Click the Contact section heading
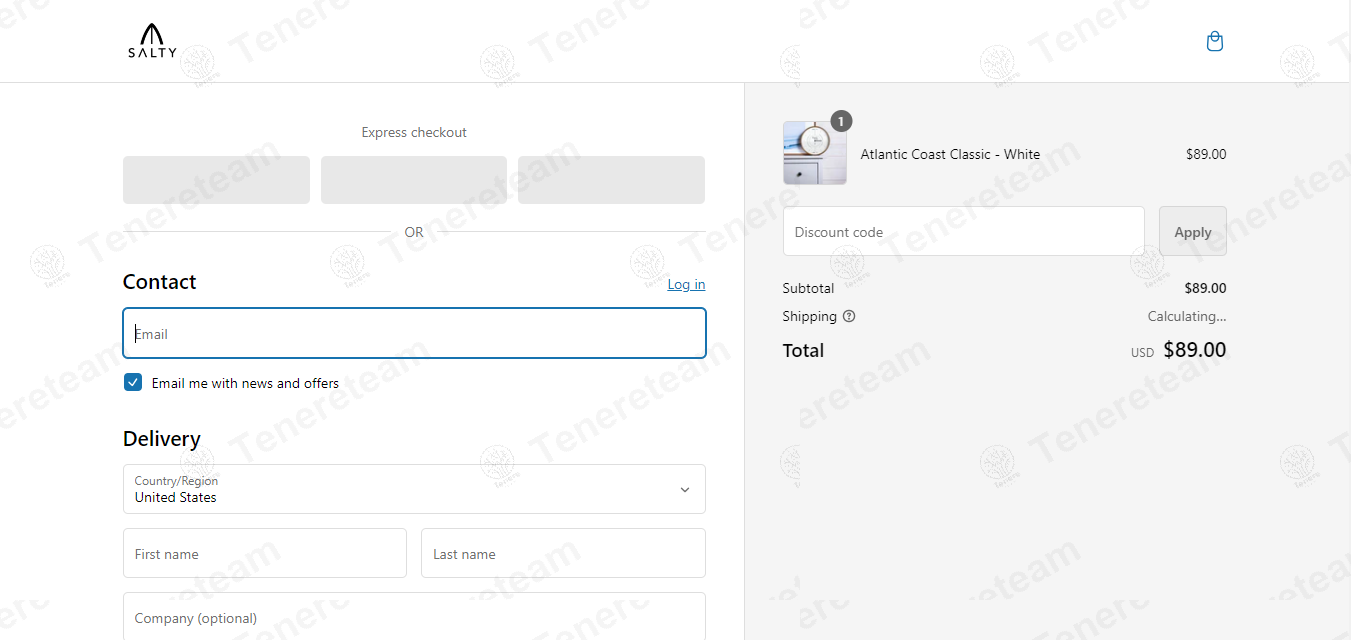 pyautogui.click(x=160, y=282)
